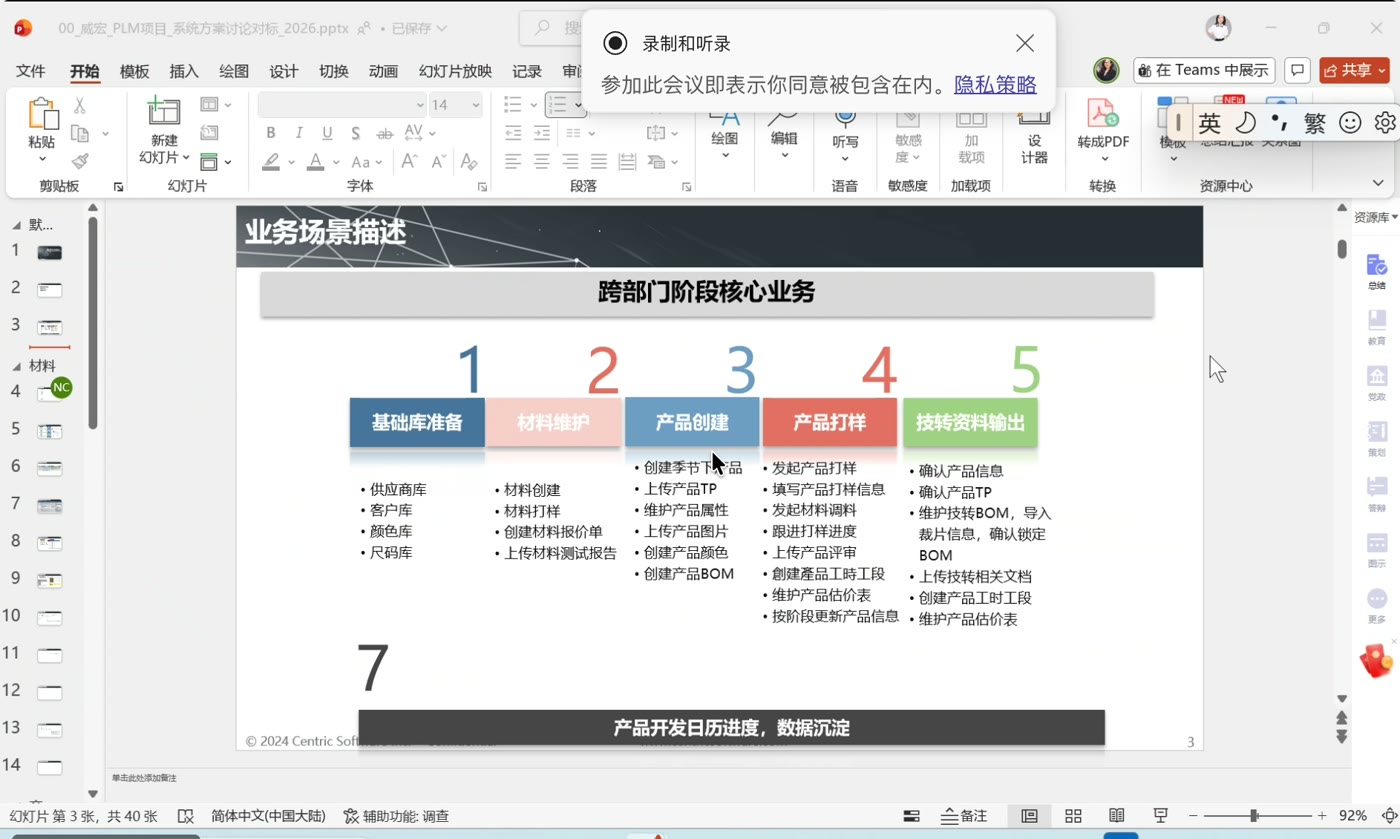Open the 文件 menu
The width and height of the screenshot is (1400, 839).
(31, 71)
